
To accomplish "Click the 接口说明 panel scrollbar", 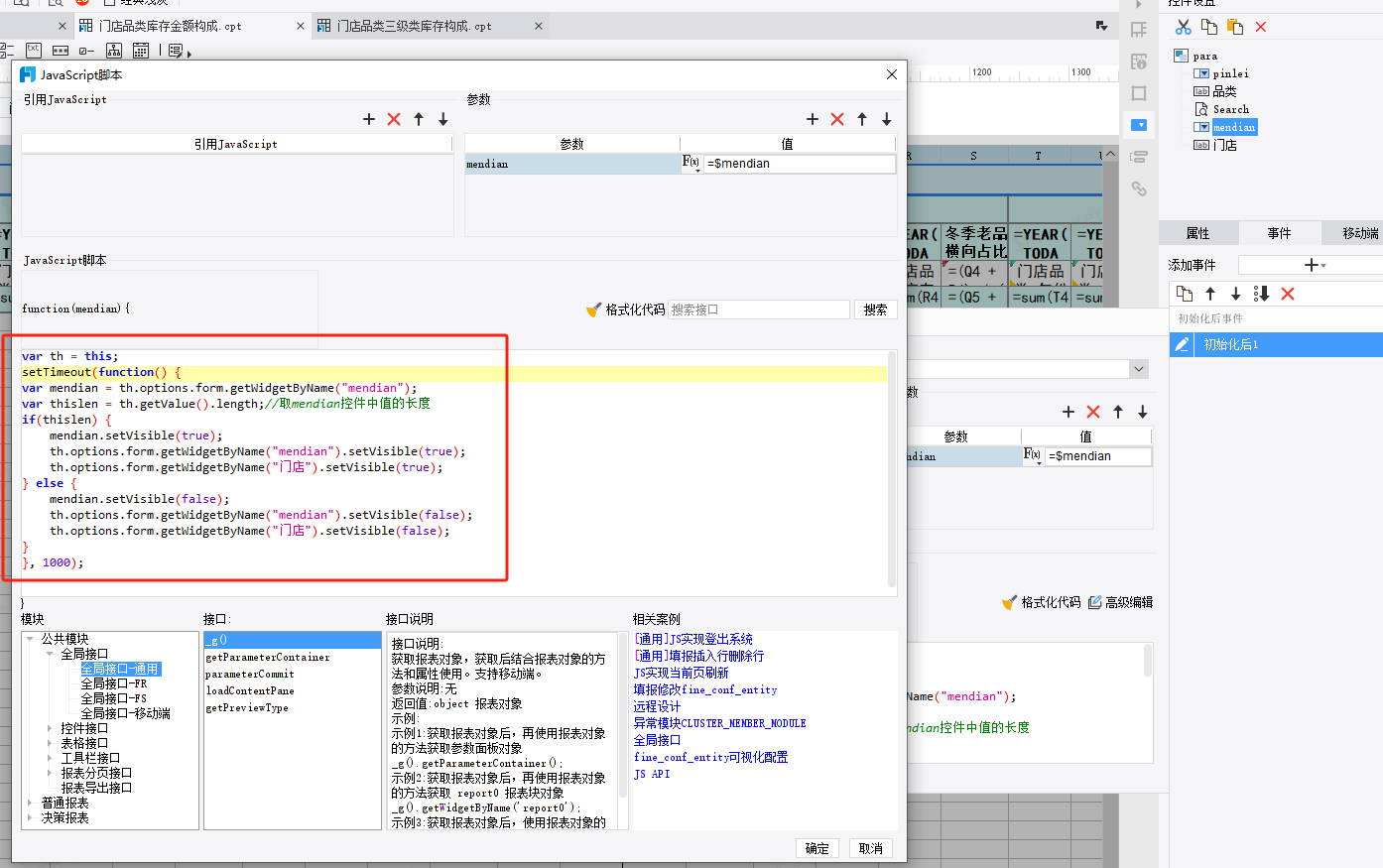I will tap(623, 714).
